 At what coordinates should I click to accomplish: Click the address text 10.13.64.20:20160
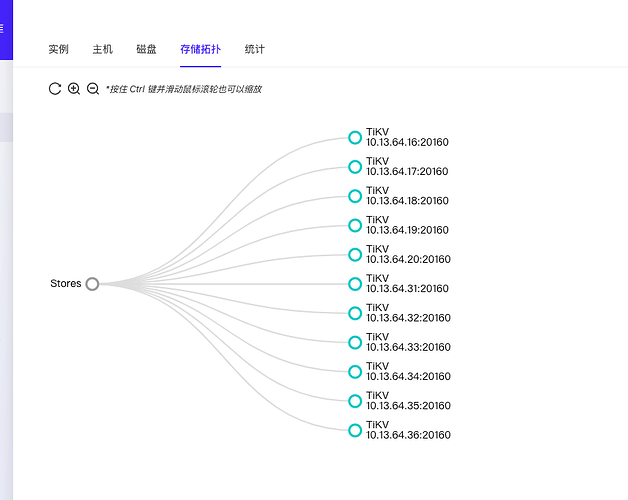tap(409, 259)
